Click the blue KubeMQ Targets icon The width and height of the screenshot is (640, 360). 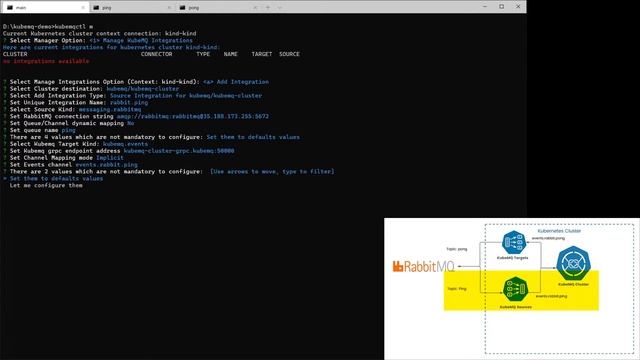tap(513, 242)
